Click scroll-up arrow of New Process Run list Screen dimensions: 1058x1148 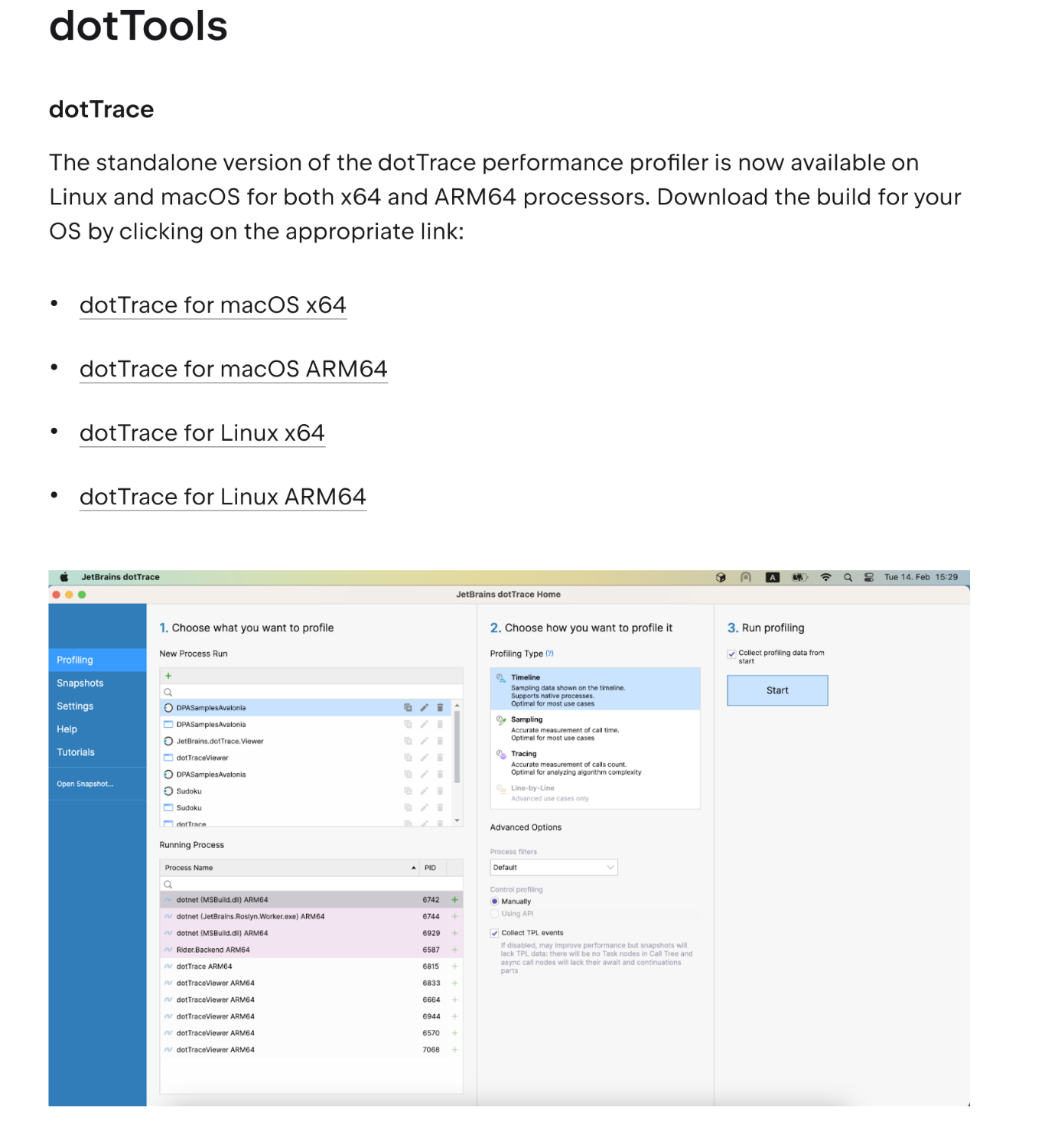457,705
